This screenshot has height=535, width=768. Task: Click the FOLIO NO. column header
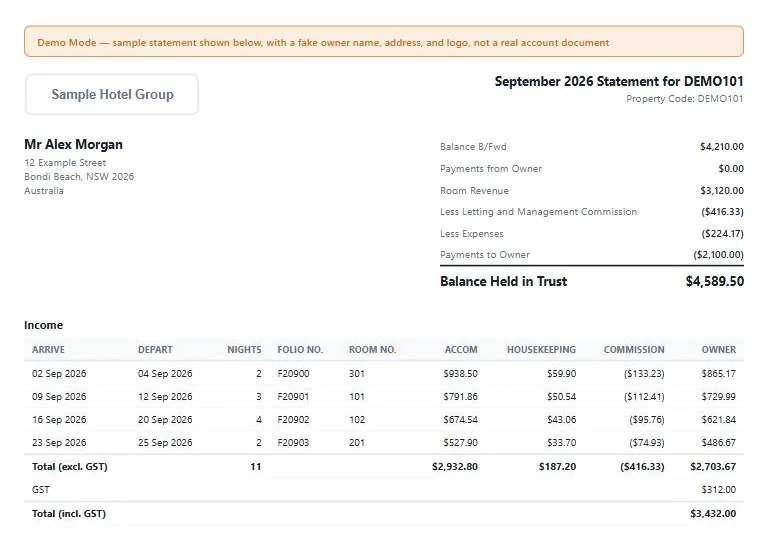[x=300, y=350]
